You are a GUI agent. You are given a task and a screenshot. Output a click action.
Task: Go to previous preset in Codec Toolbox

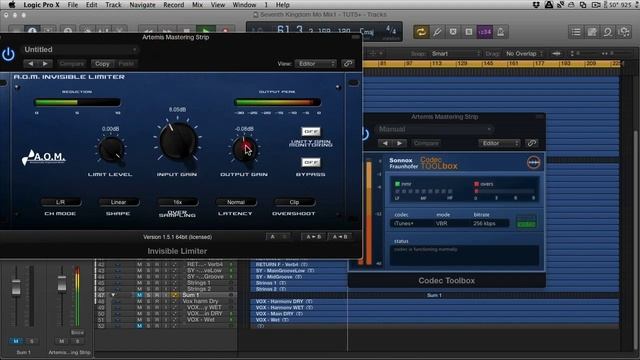pyautogui.click(x=385, y=143)
